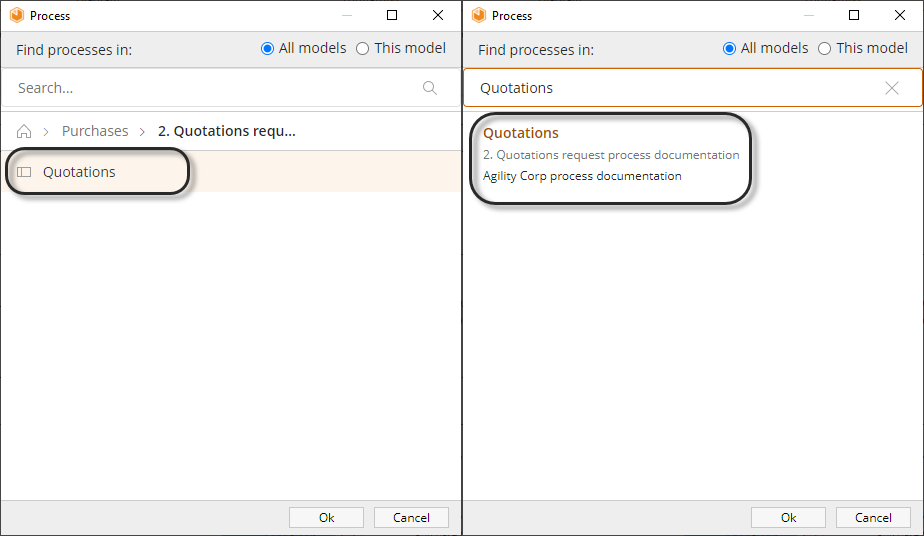Click the '2. Quotations requ...' breadcrumb
Image resolution: width=924 pixels, height=536 pixels.
point(226,131)
